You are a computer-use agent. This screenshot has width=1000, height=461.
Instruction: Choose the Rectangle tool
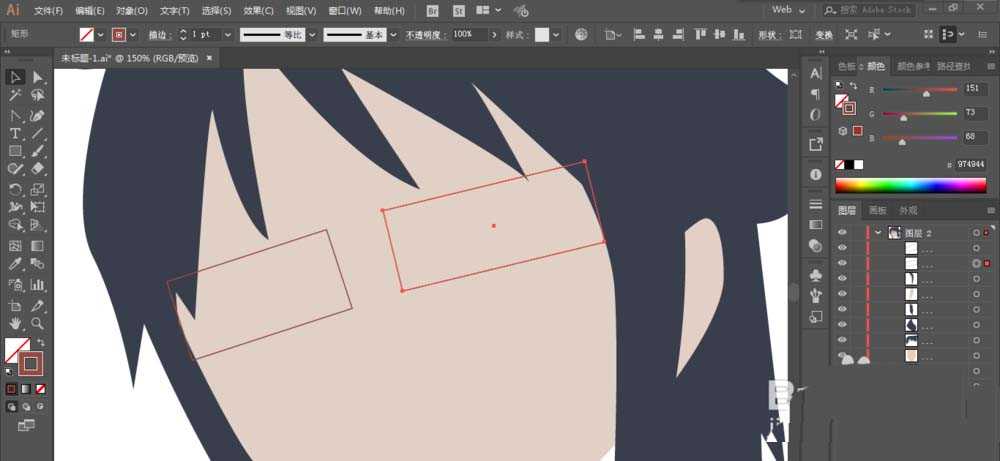point(15,151)
